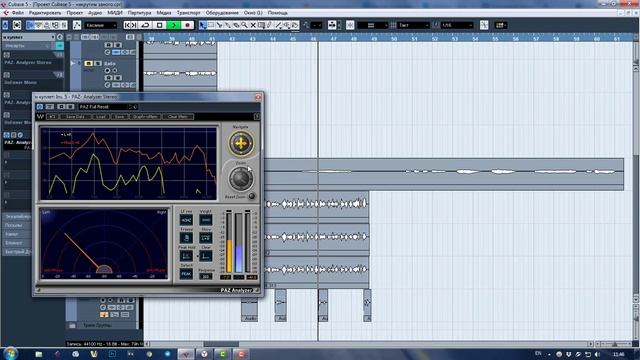Click the Stop transport button
This screenshot has height=360, width=640.
[160, 25]
